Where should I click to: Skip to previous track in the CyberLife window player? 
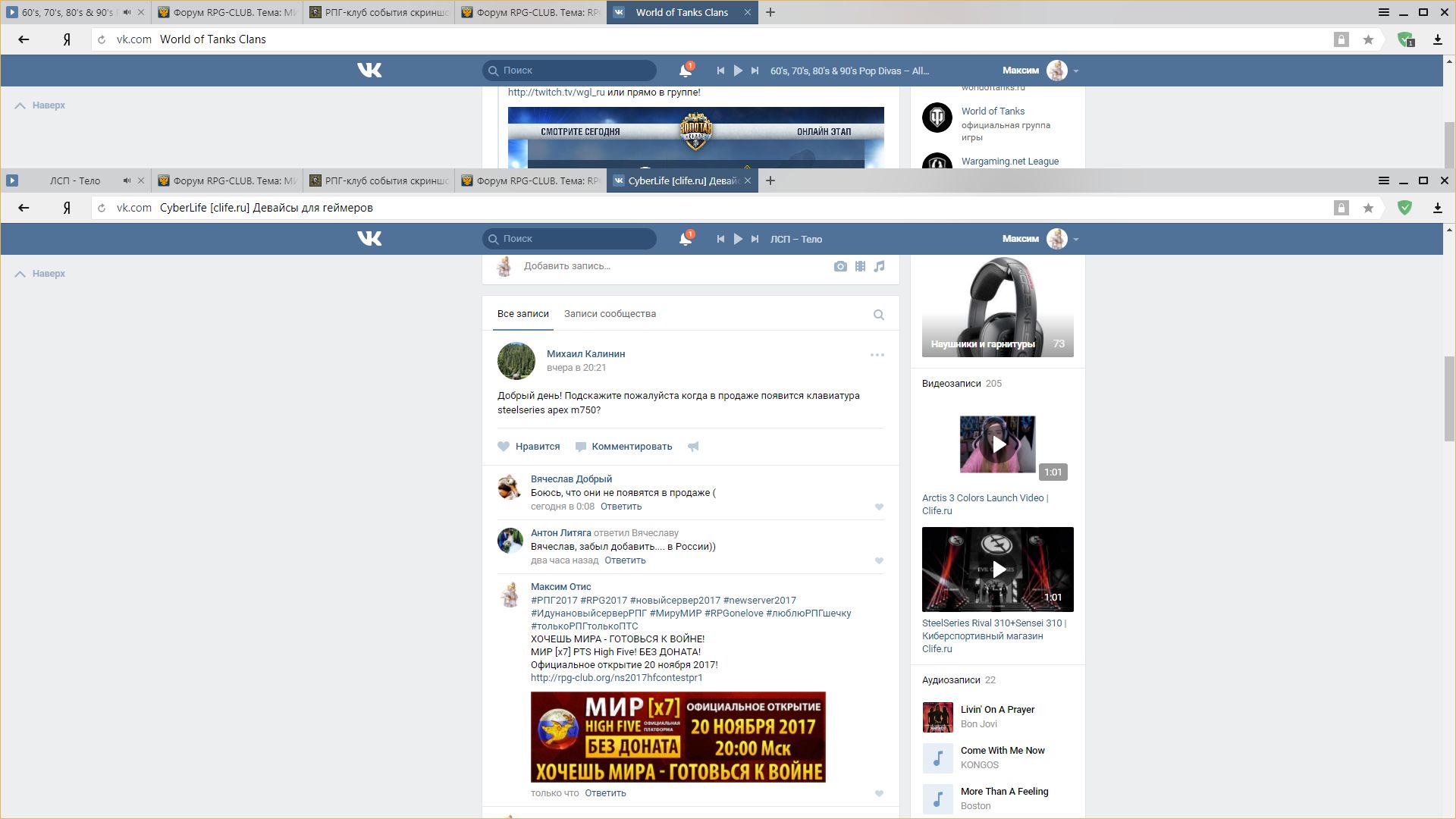(720, 239)
